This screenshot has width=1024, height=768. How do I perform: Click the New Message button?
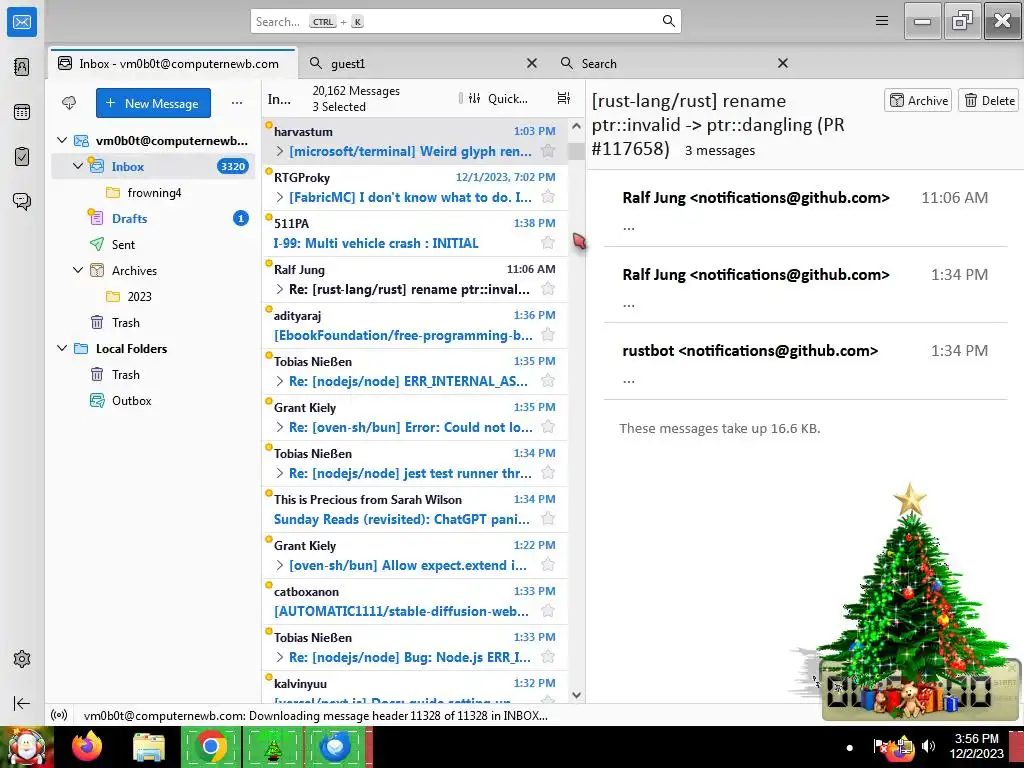pos(153,103)
